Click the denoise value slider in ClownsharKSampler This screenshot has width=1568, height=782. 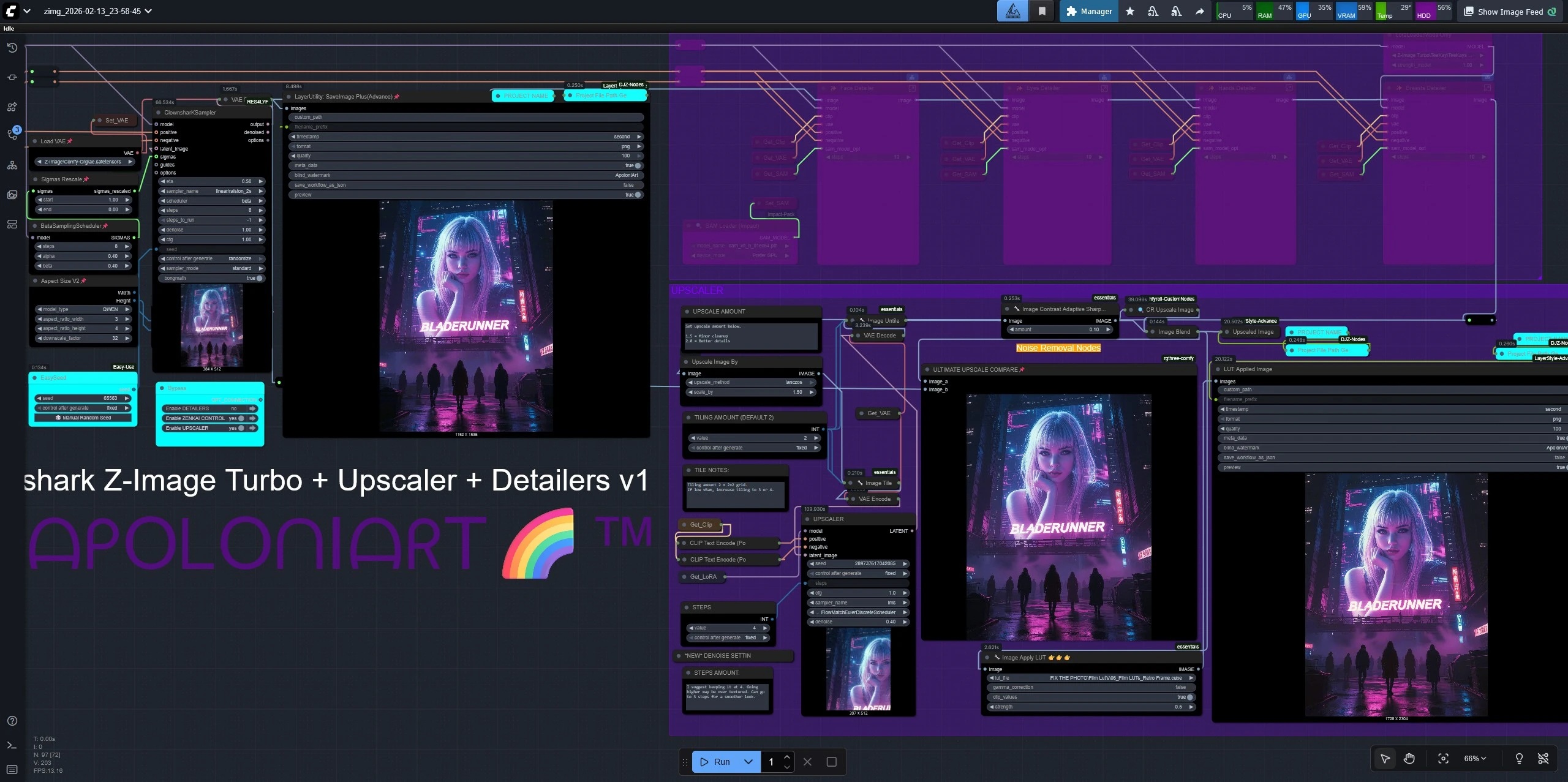[212, 230]
